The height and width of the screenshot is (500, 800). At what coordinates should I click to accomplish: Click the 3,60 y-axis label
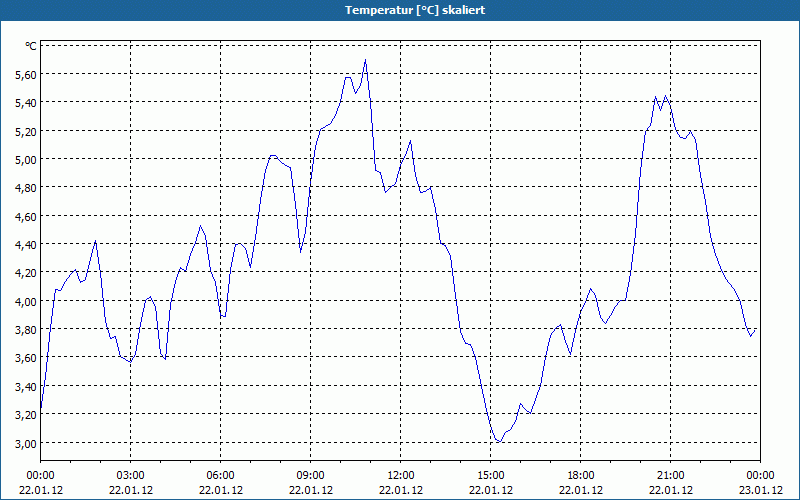[x=27, y=358]
